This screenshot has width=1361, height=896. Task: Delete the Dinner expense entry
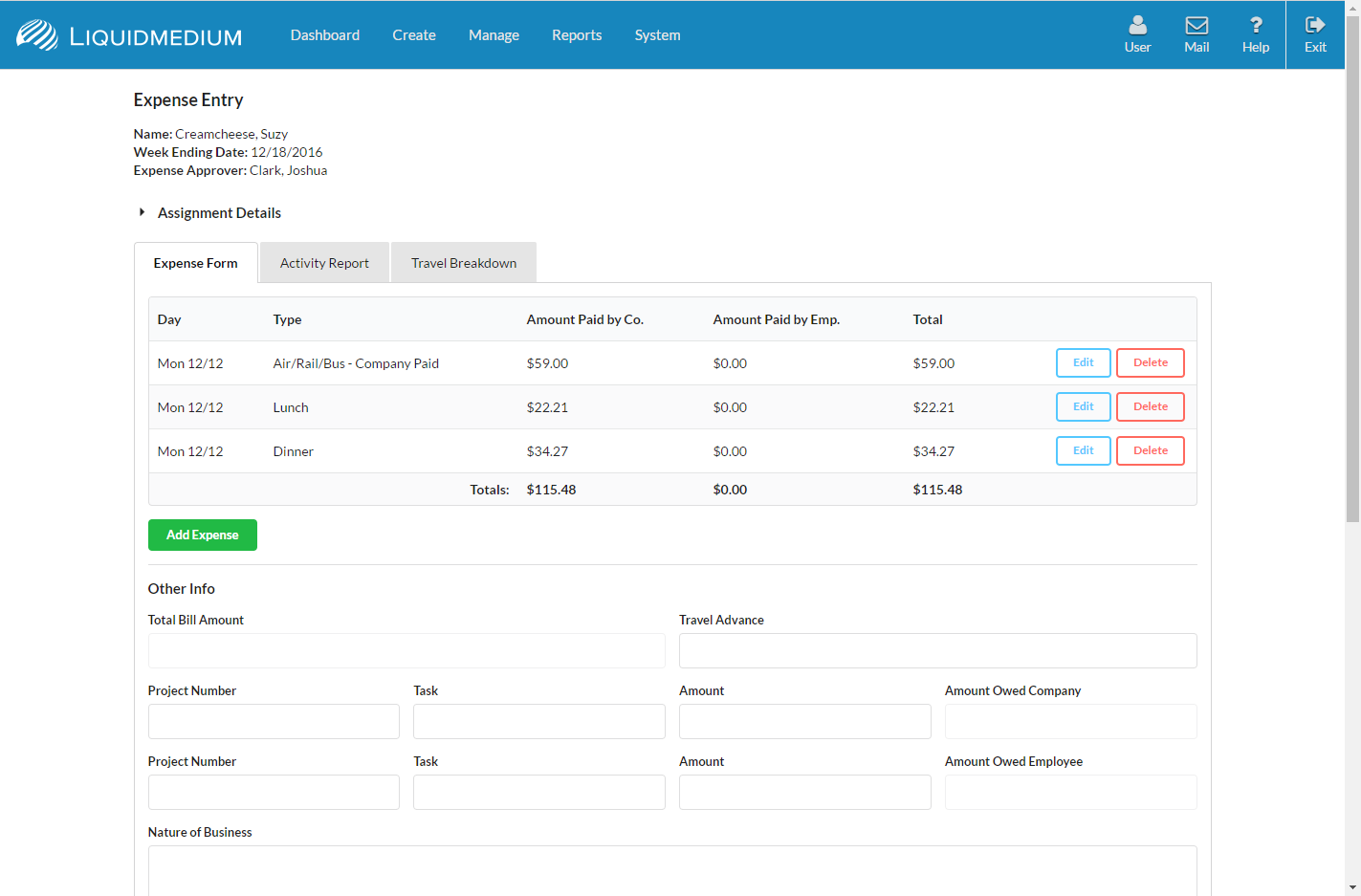click(x=1150, y=451)
